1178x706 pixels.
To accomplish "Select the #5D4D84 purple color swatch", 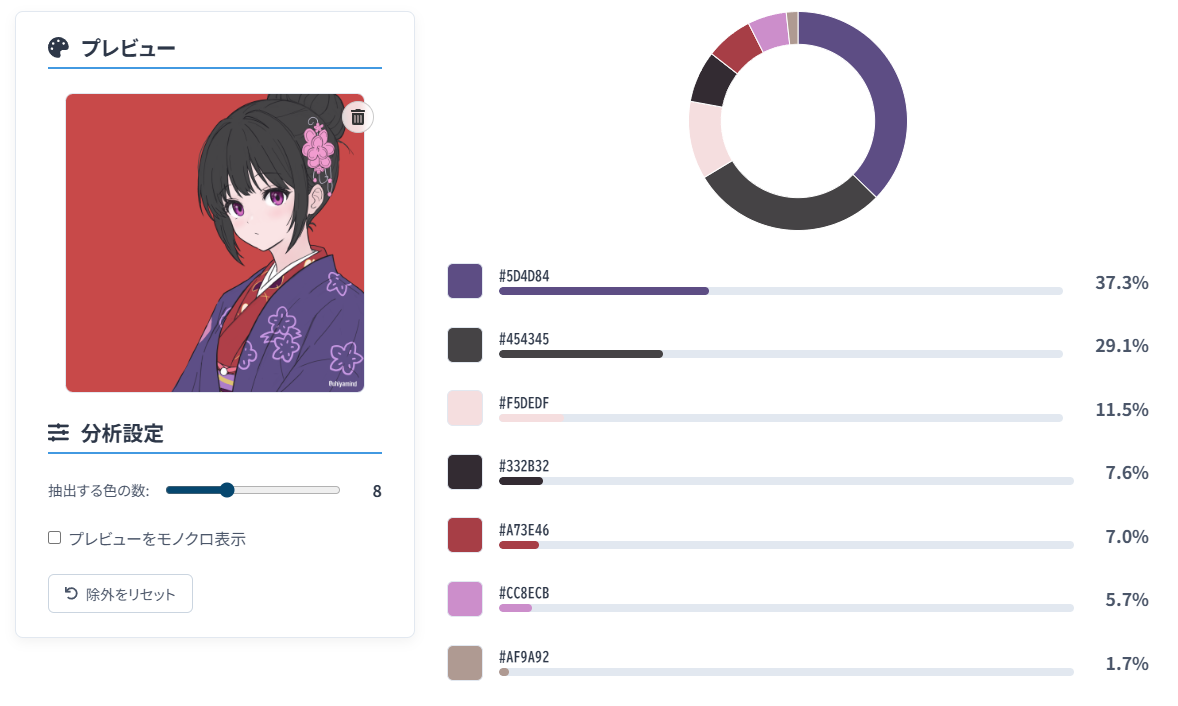I will pyautogui.click(x=465, y=281).
